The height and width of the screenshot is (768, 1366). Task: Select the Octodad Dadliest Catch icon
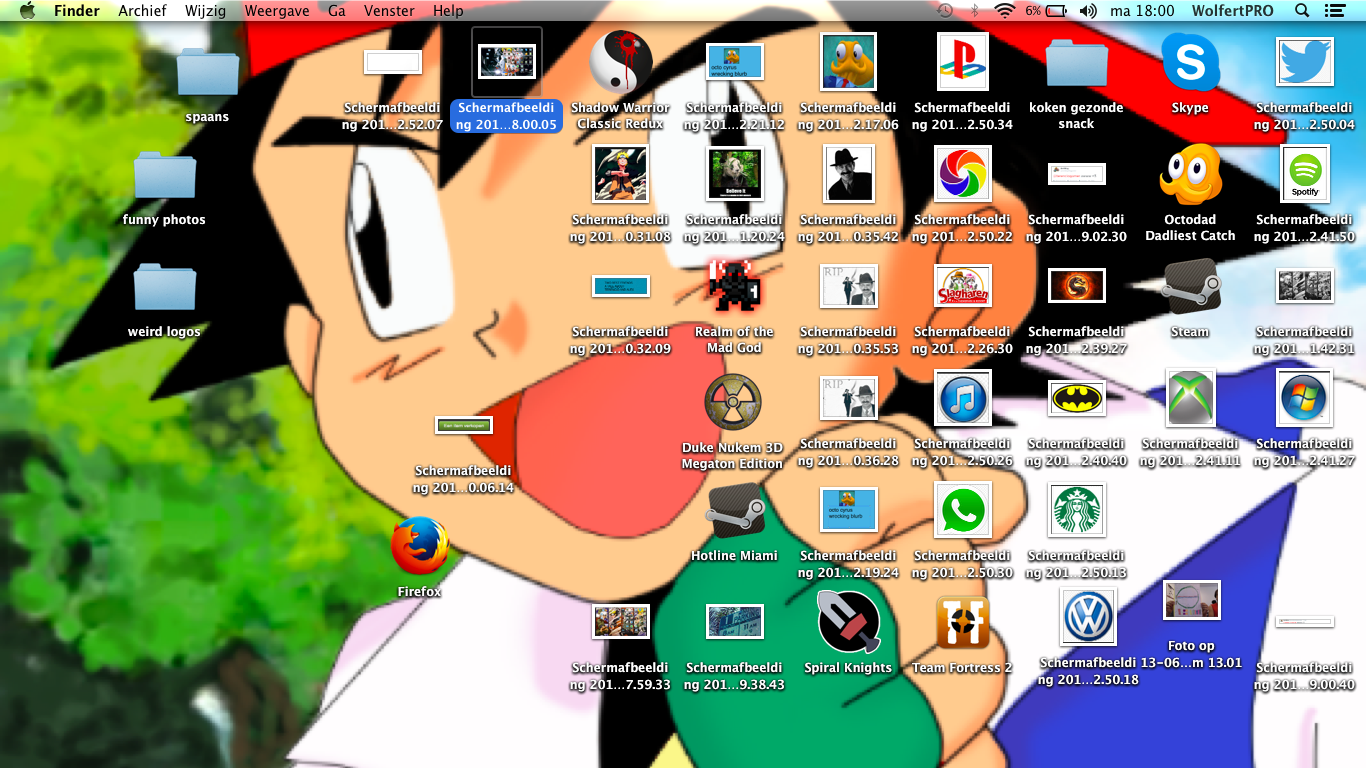point(1190,175)
